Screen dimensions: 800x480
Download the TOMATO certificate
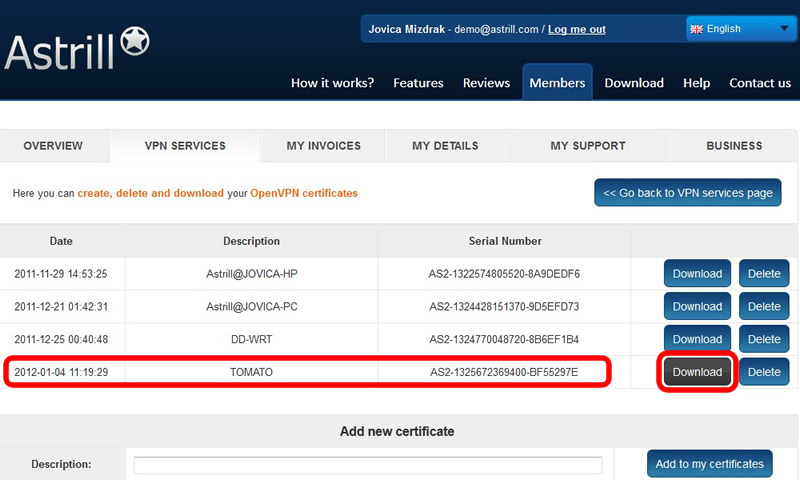[x=697, y=372]
